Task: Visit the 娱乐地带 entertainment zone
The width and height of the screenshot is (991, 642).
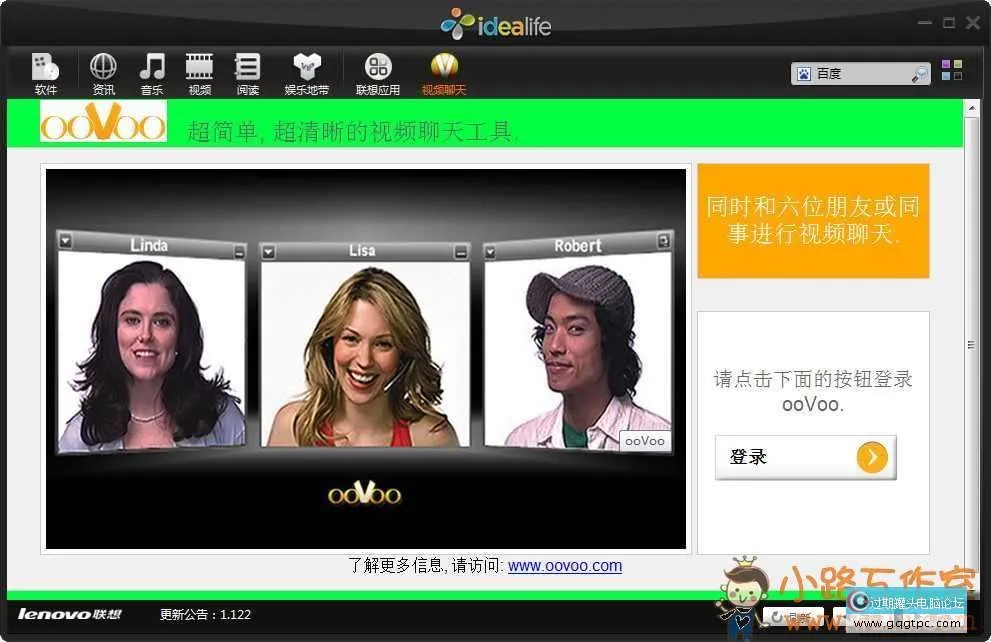Action: tap(306, 72)
